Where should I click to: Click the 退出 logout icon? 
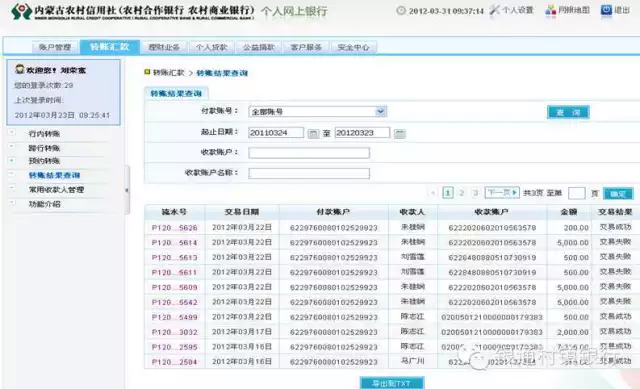pyautogui.click(x=606, y=10)
